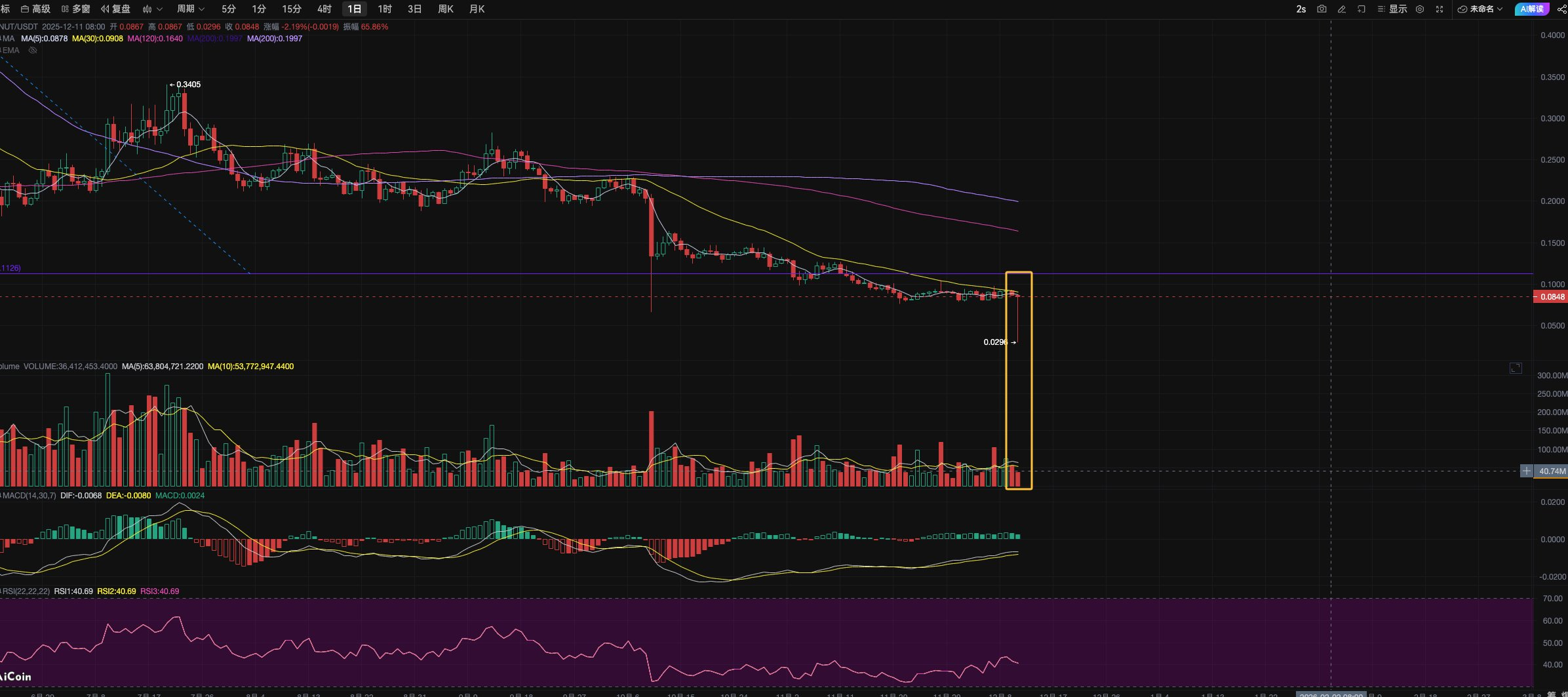This screenshot has height=697, width=1568.
Task: Open the 复盘 replay mode
Action: click(x=116, y=9)
